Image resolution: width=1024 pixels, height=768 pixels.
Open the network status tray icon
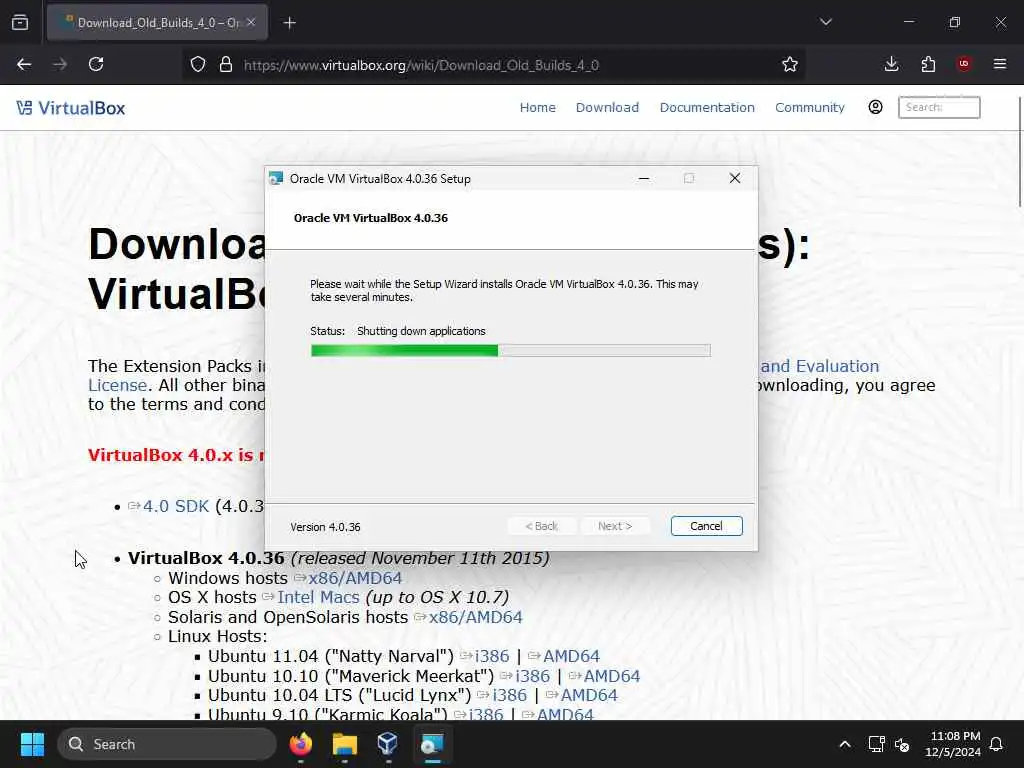(876, 744)
